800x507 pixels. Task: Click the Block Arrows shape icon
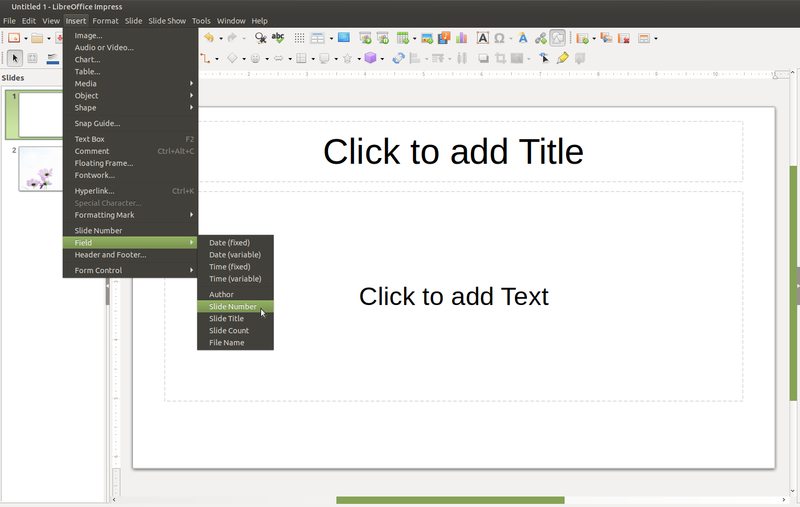pyautogui.click(x=279, y=59)
